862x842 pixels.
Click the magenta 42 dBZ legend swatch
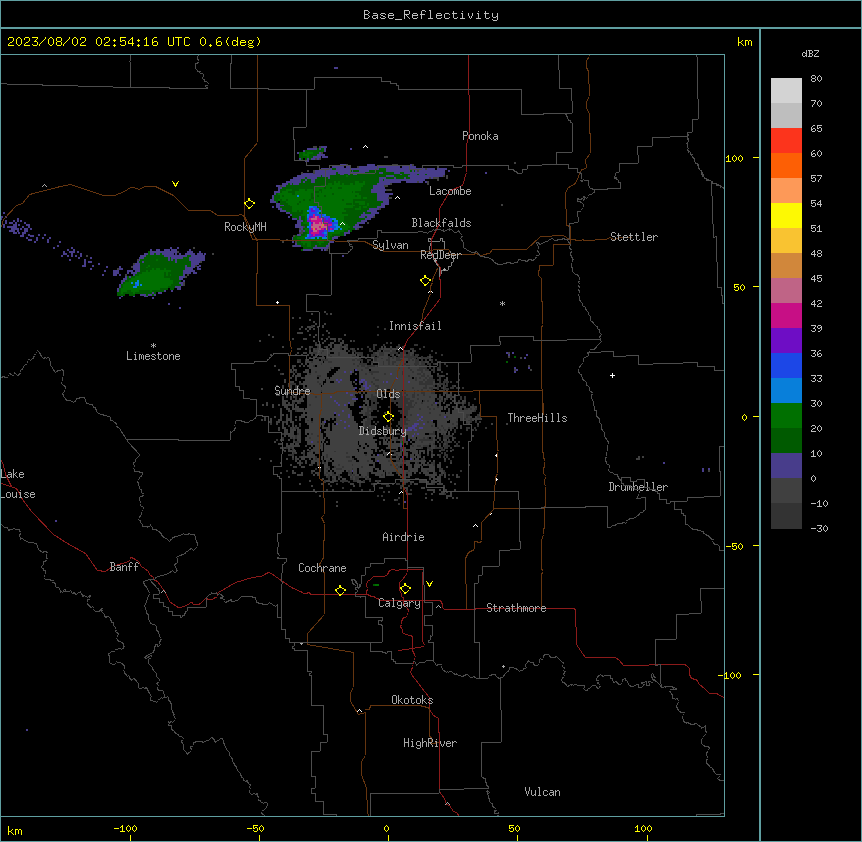(x=786, y=315)
